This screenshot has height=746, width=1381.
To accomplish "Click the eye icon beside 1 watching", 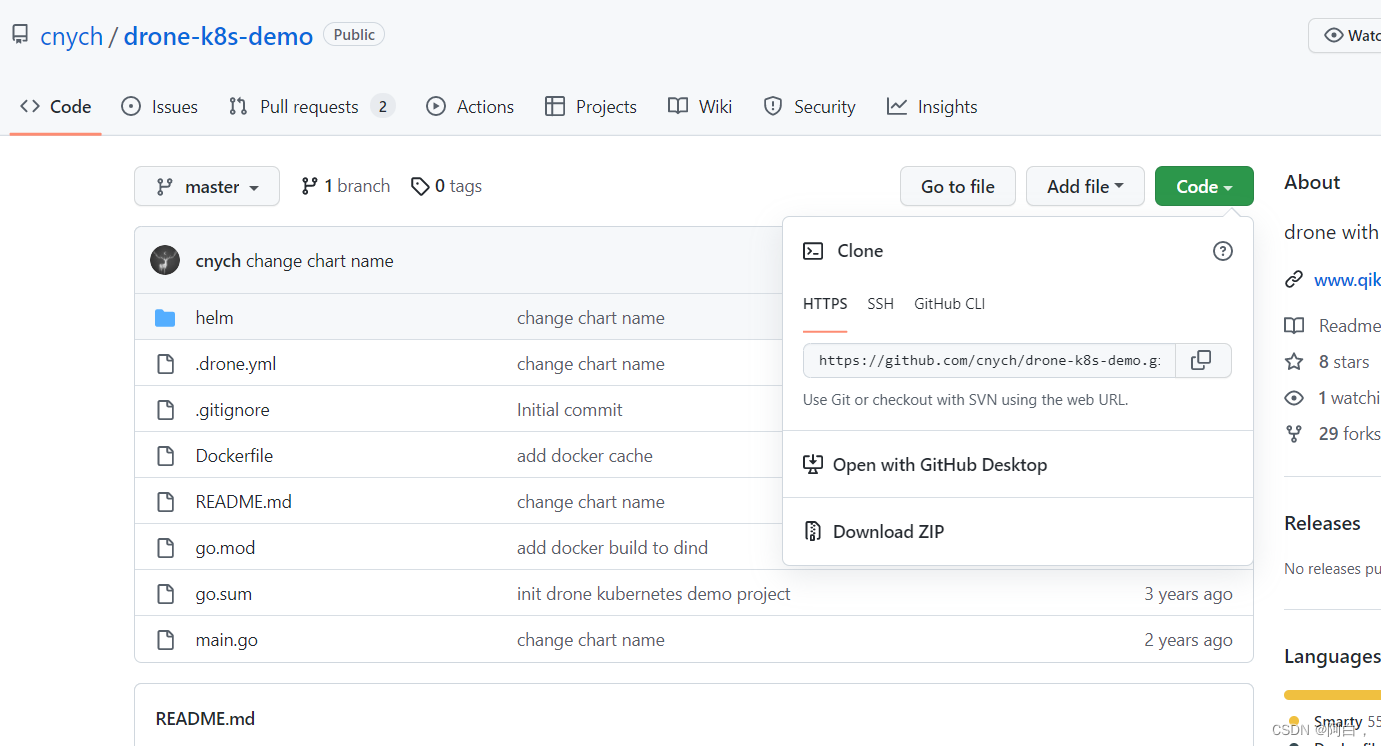I will point(1294,398).
